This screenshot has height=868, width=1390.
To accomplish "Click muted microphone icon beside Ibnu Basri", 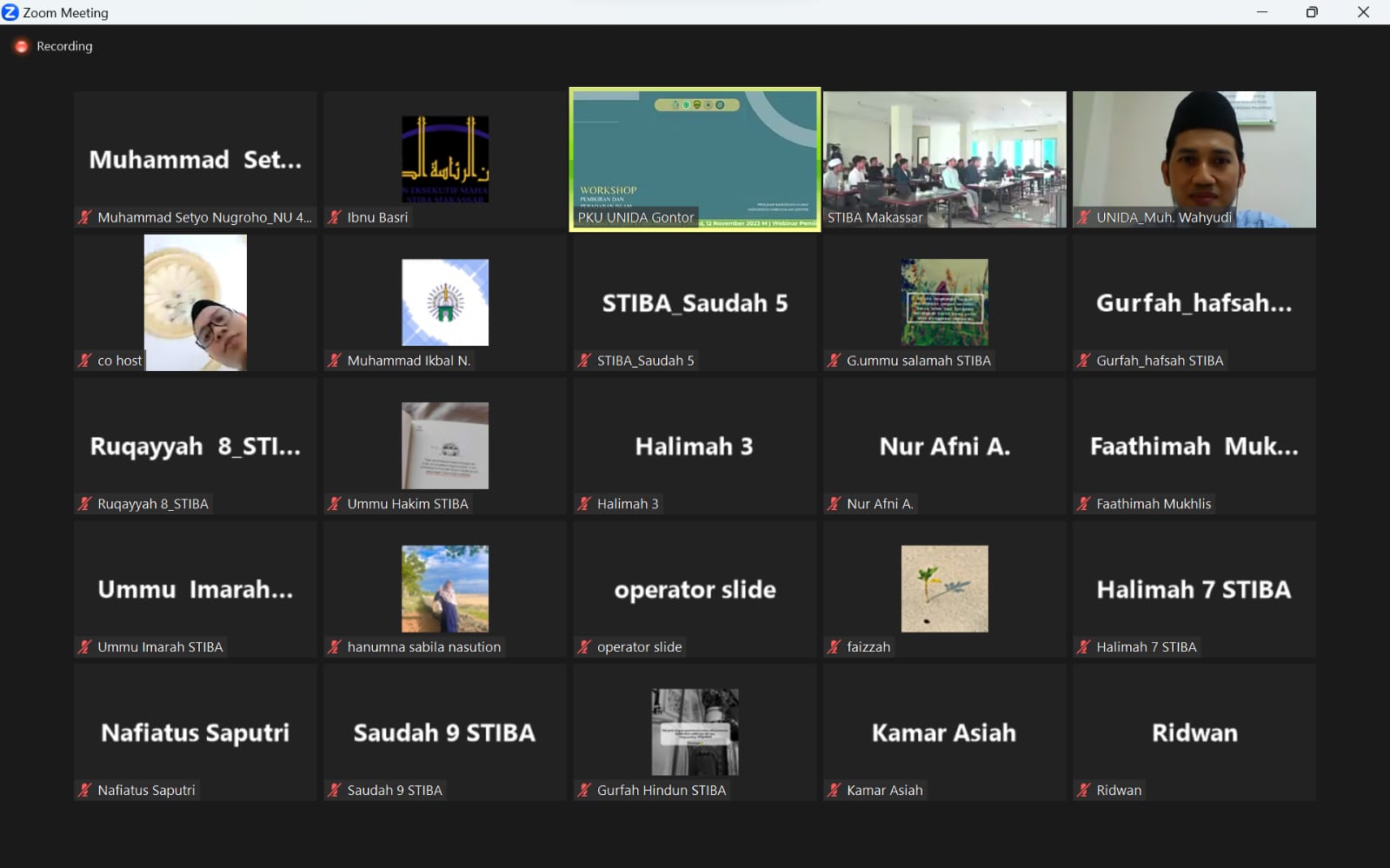I will pos(335,217).
